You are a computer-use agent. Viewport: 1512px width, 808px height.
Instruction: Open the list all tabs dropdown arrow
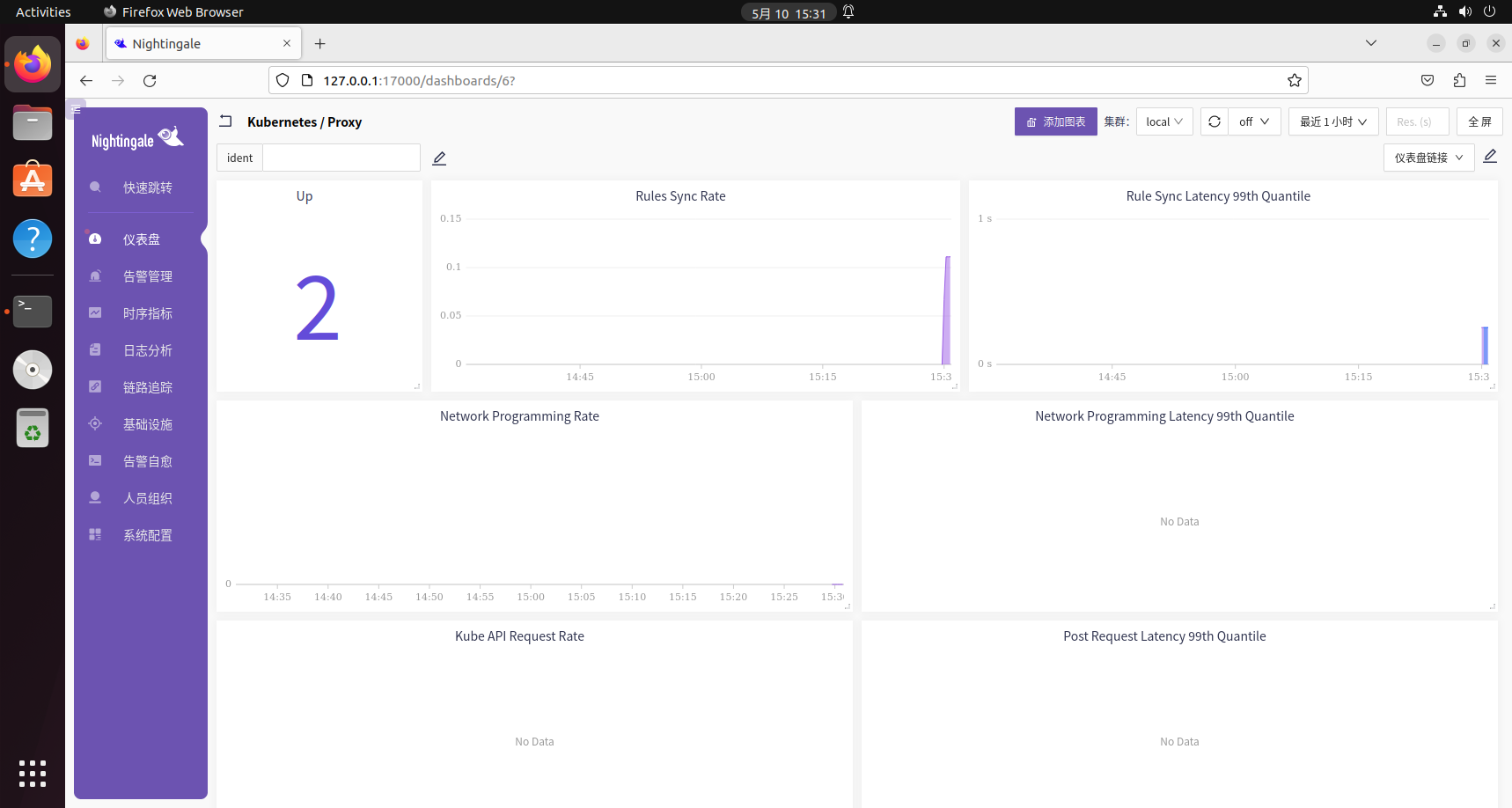(x=1371, y=43)
